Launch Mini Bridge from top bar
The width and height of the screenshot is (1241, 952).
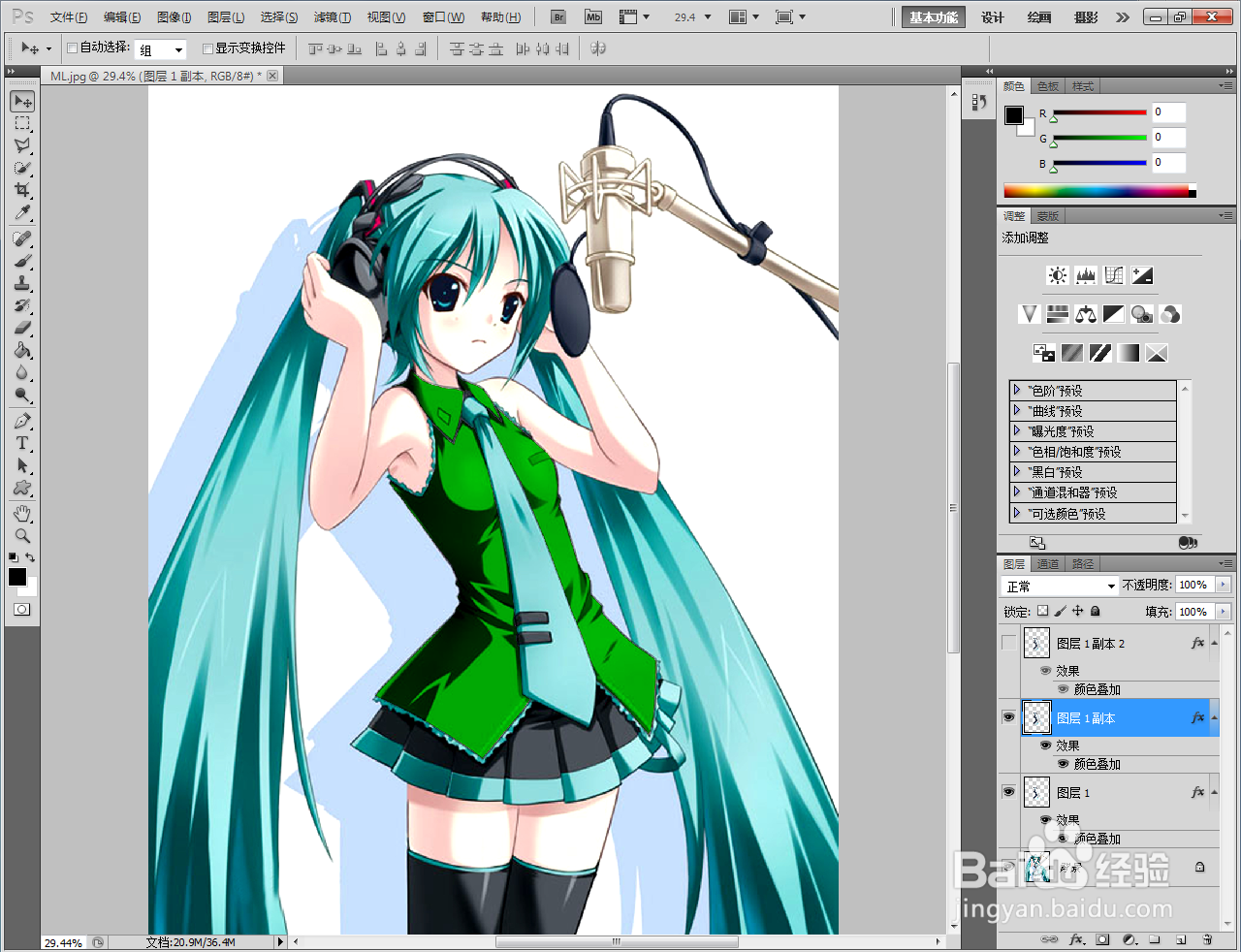pos(593,17)
